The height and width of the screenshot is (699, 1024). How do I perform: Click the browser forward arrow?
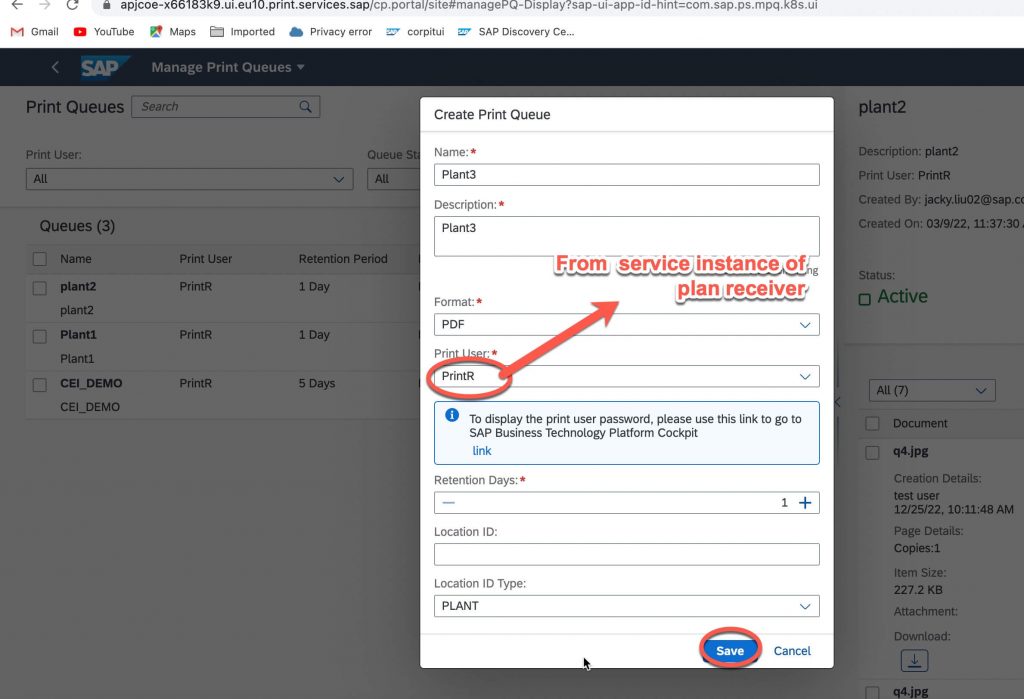click(44, 5)
